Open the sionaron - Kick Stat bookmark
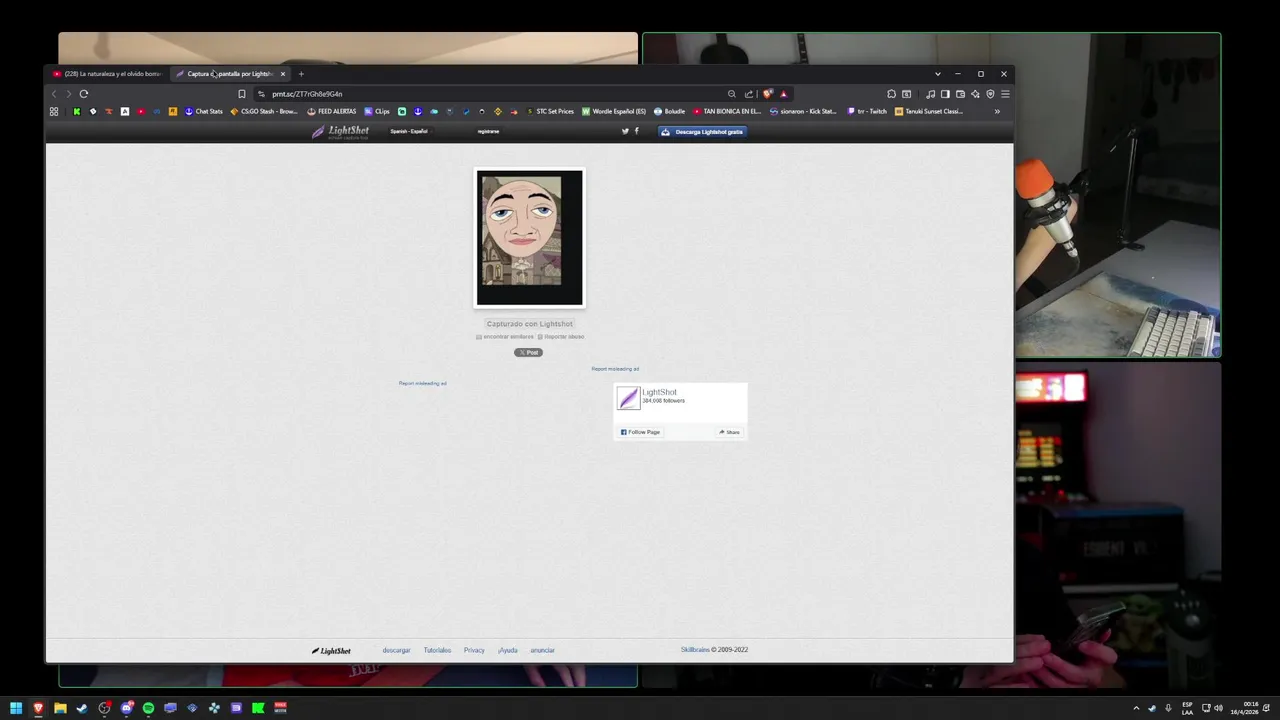Image resolution: width=1280 pixels, height=720 pixels. (x=803, y=111)
